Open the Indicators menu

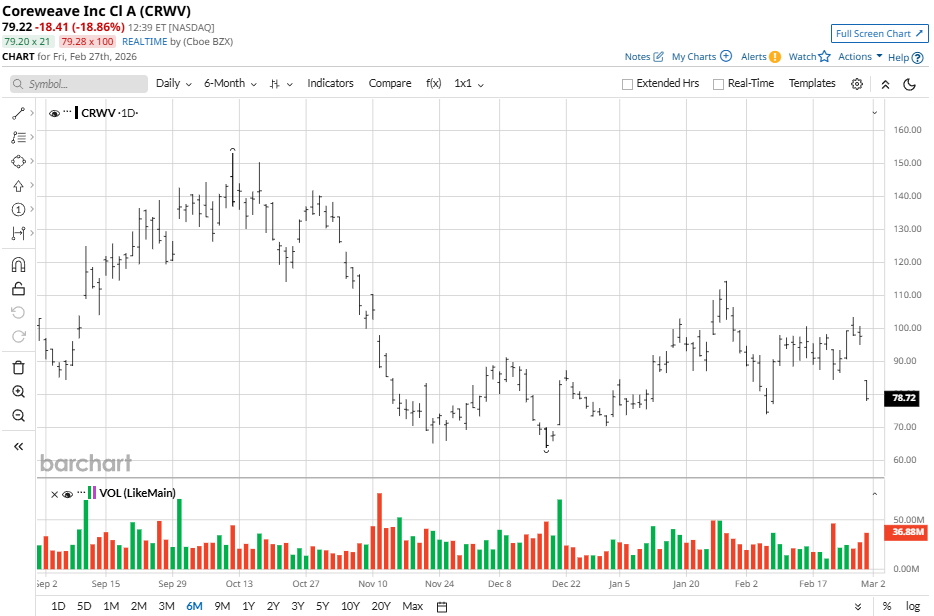tap(330, 83)
